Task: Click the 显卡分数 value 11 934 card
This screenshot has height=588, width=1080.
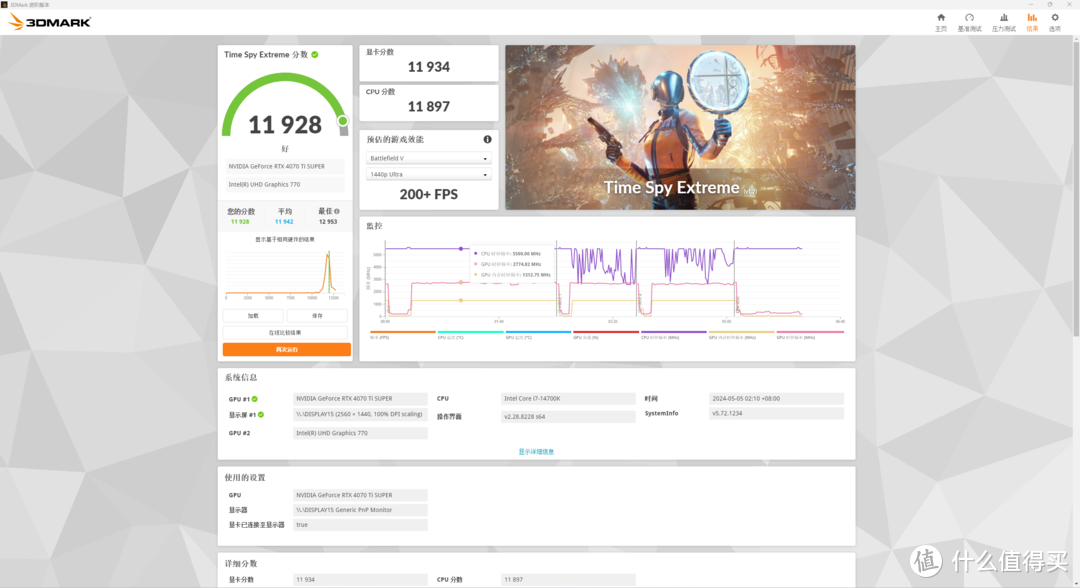Action: [x=428, y=63]
